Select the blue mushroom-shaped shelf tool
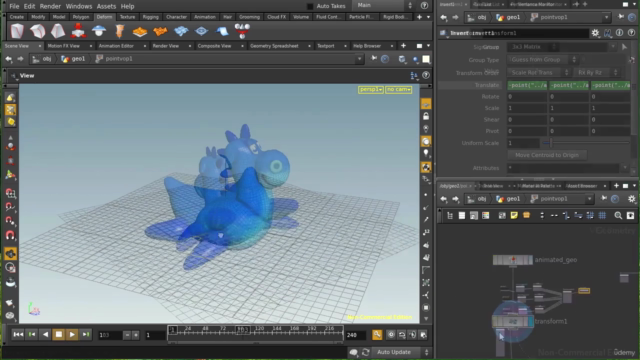 pos(99,31)
